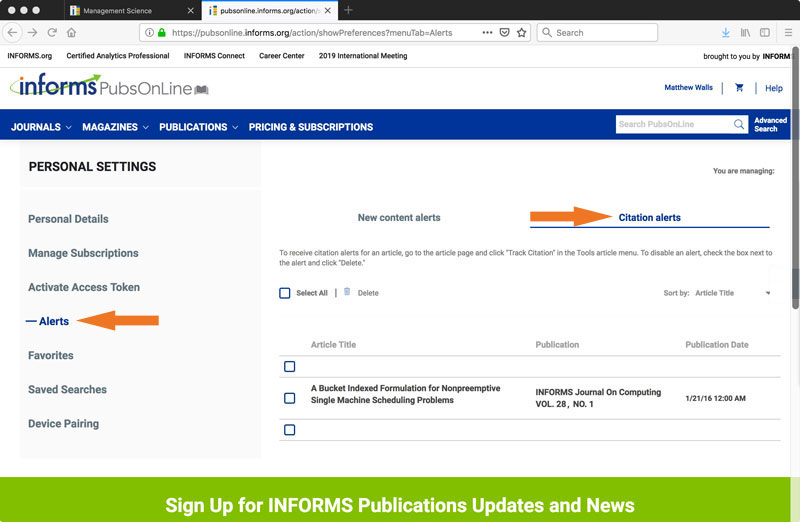Open Personal Details settings
This screenshot has width=800, height=522.
click(68, 219)
